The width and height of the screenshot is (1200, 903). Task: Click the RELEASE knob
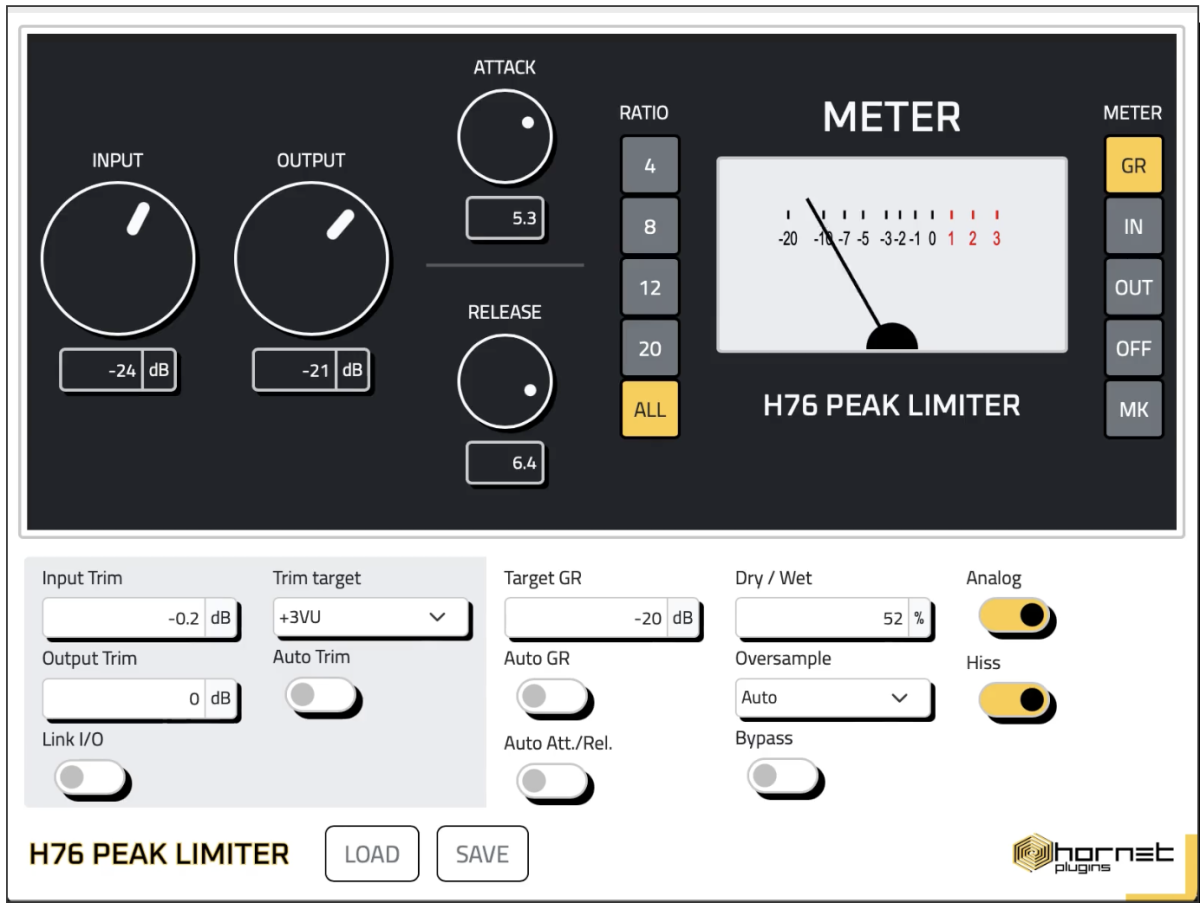(x=505, y=382)
